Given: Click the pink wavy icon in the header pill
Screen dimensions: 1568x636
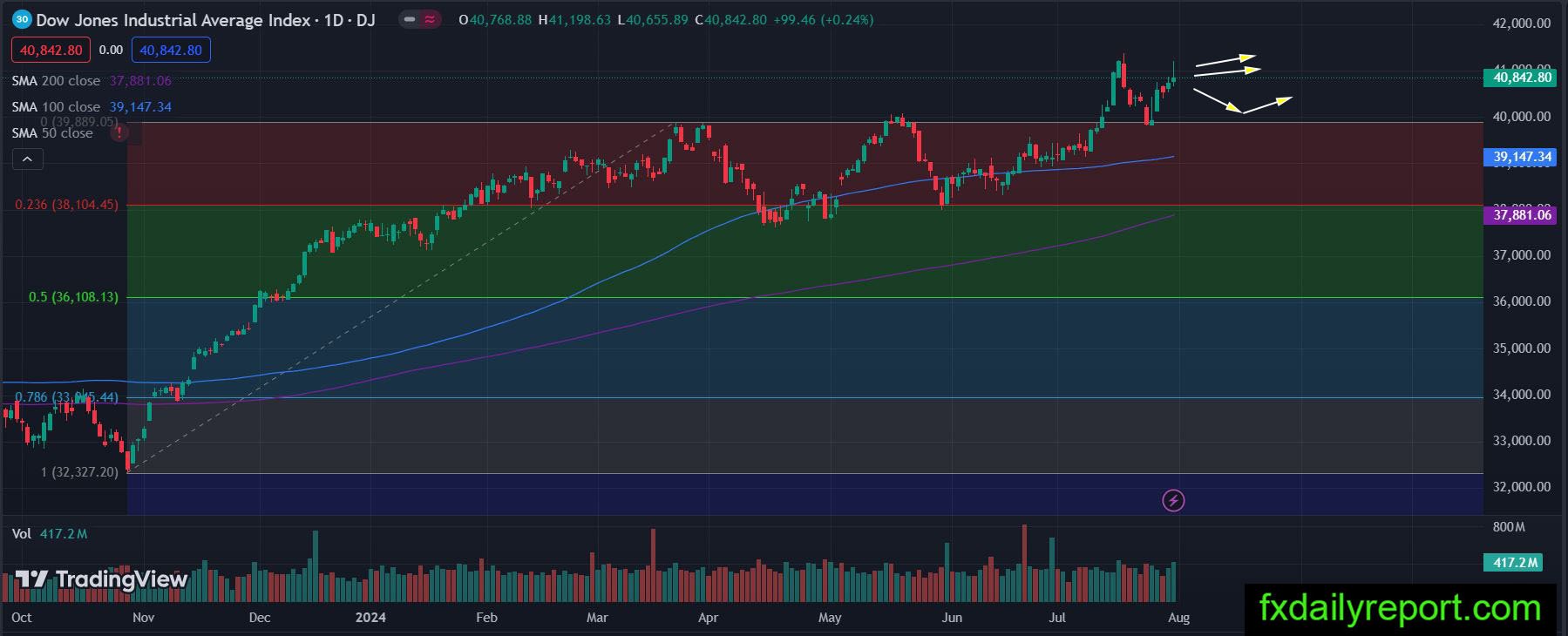Looking at the screenshot, I should pos(431,19).
